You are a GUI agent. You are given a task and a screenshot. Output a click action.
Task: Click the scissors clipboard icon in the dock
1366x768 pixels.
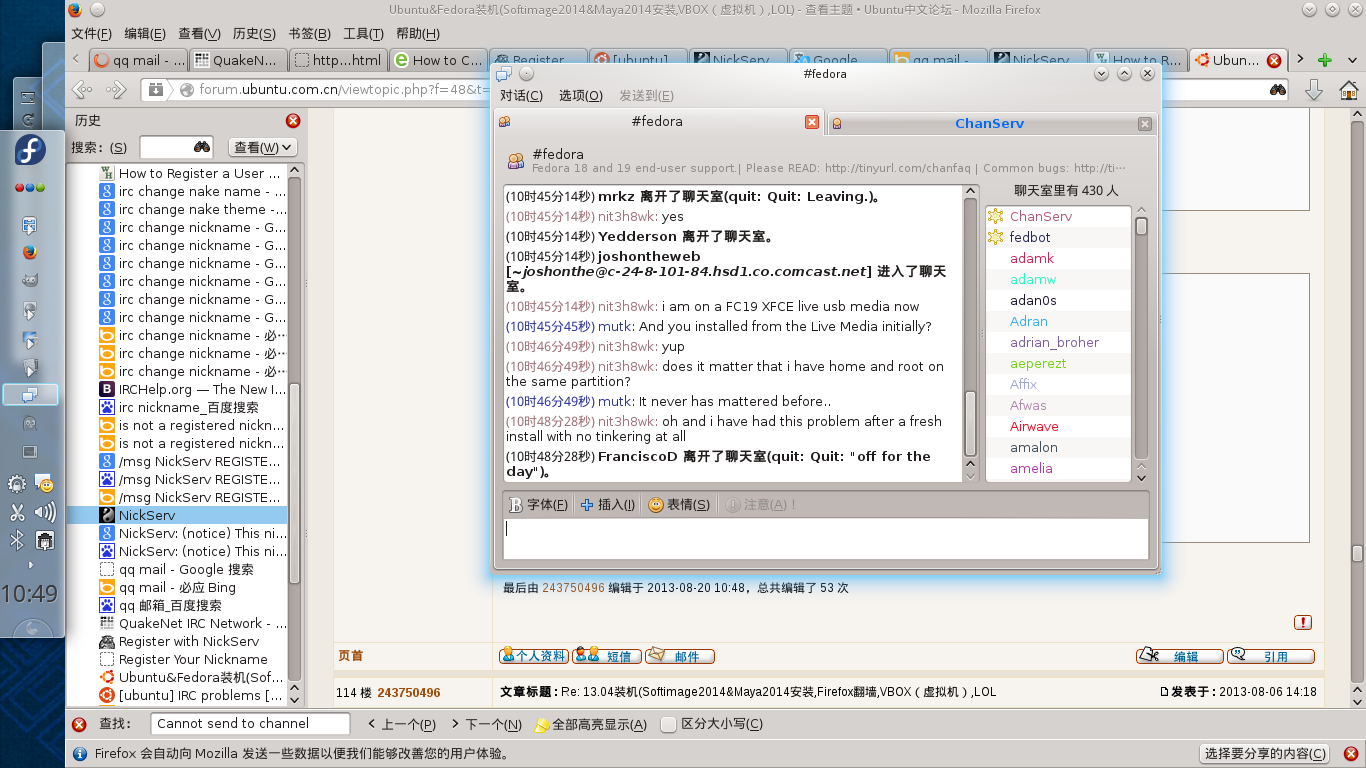click(17, 513)
